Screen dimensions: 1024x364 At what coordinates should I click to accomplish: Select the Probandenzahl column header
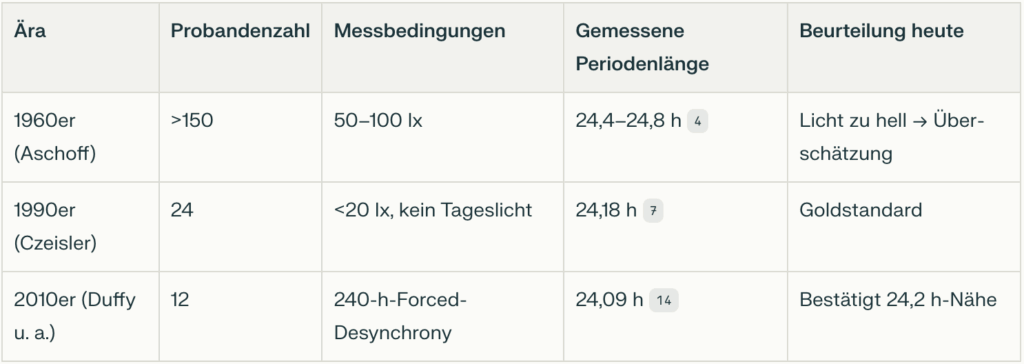240,31
